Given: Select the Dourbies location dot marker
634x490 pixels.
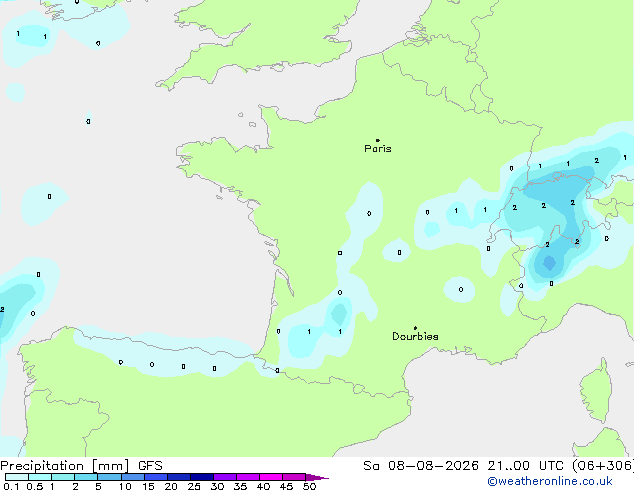Looking at the screenshot, I should (x=415, y=328).
